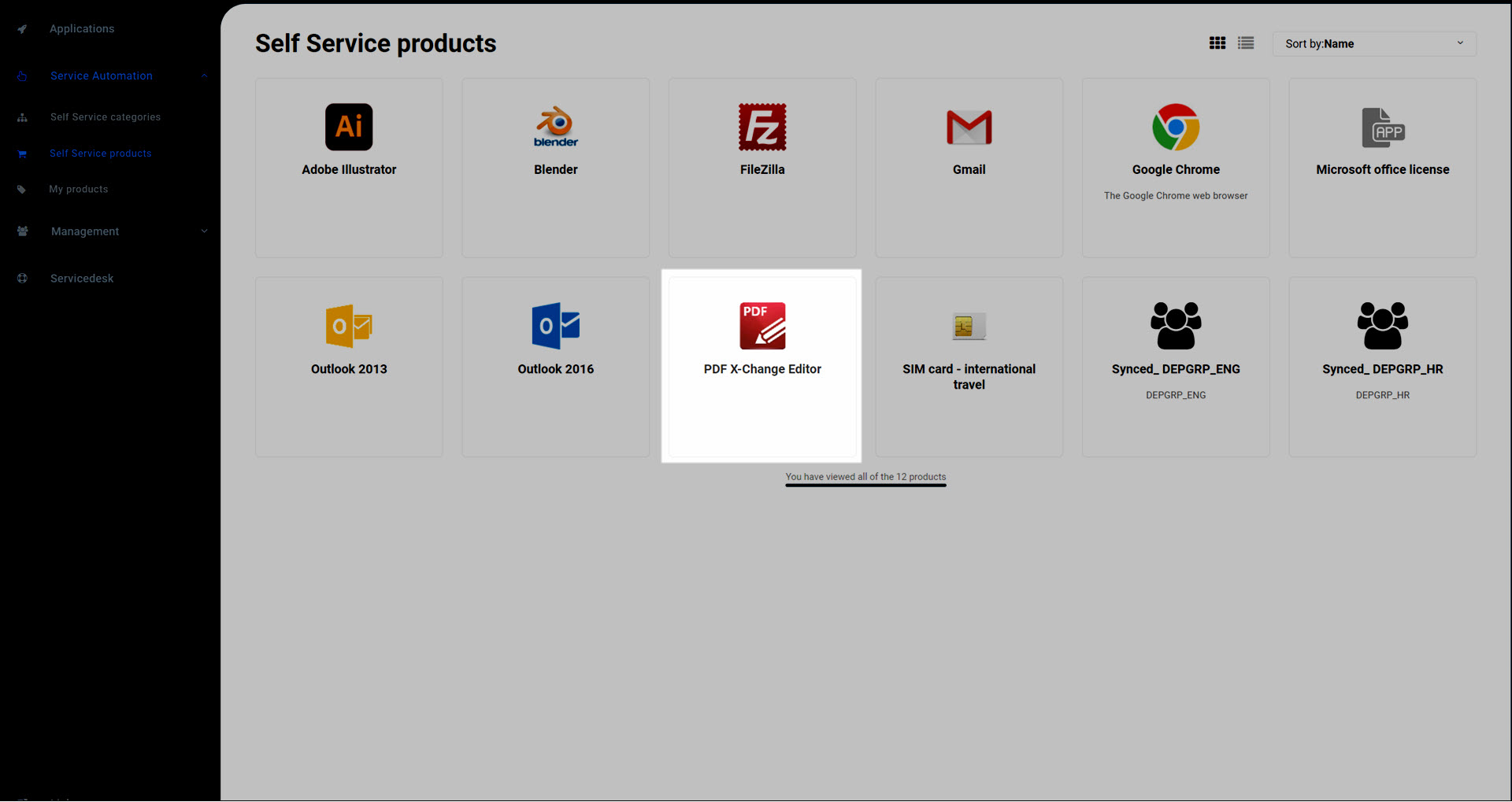Viewport: 1512px width, 802px height.
Task: Click the Blender product title
Action: pos(556,170)
